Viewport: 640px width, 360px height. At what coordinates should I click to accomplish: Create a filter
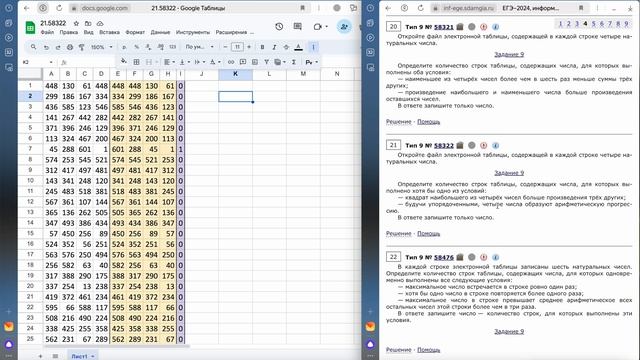pos(267,62)
